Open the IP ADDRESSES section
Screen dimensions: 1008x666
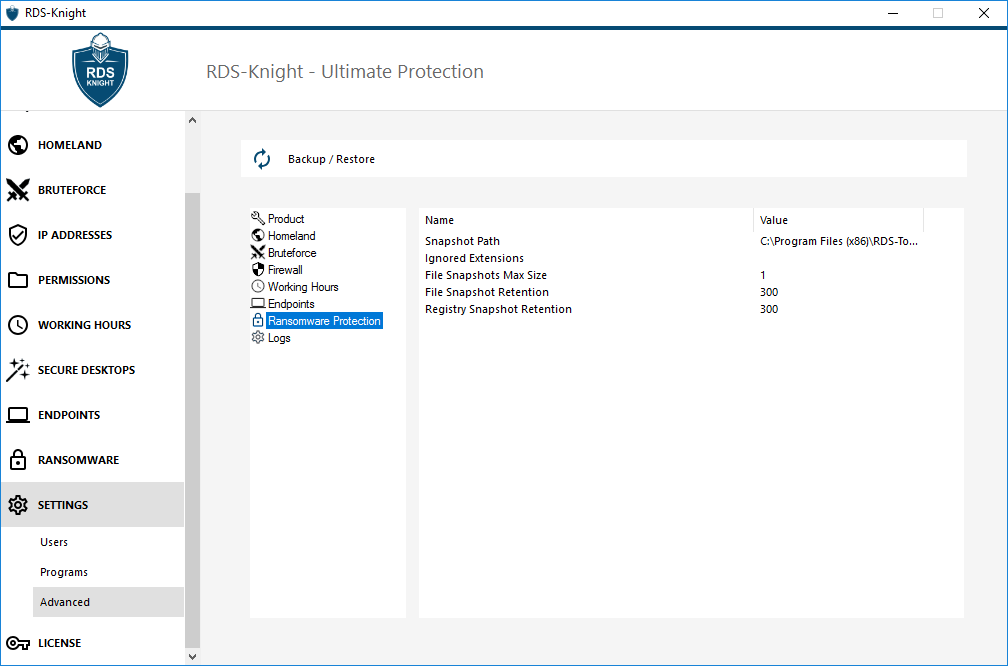93,235
